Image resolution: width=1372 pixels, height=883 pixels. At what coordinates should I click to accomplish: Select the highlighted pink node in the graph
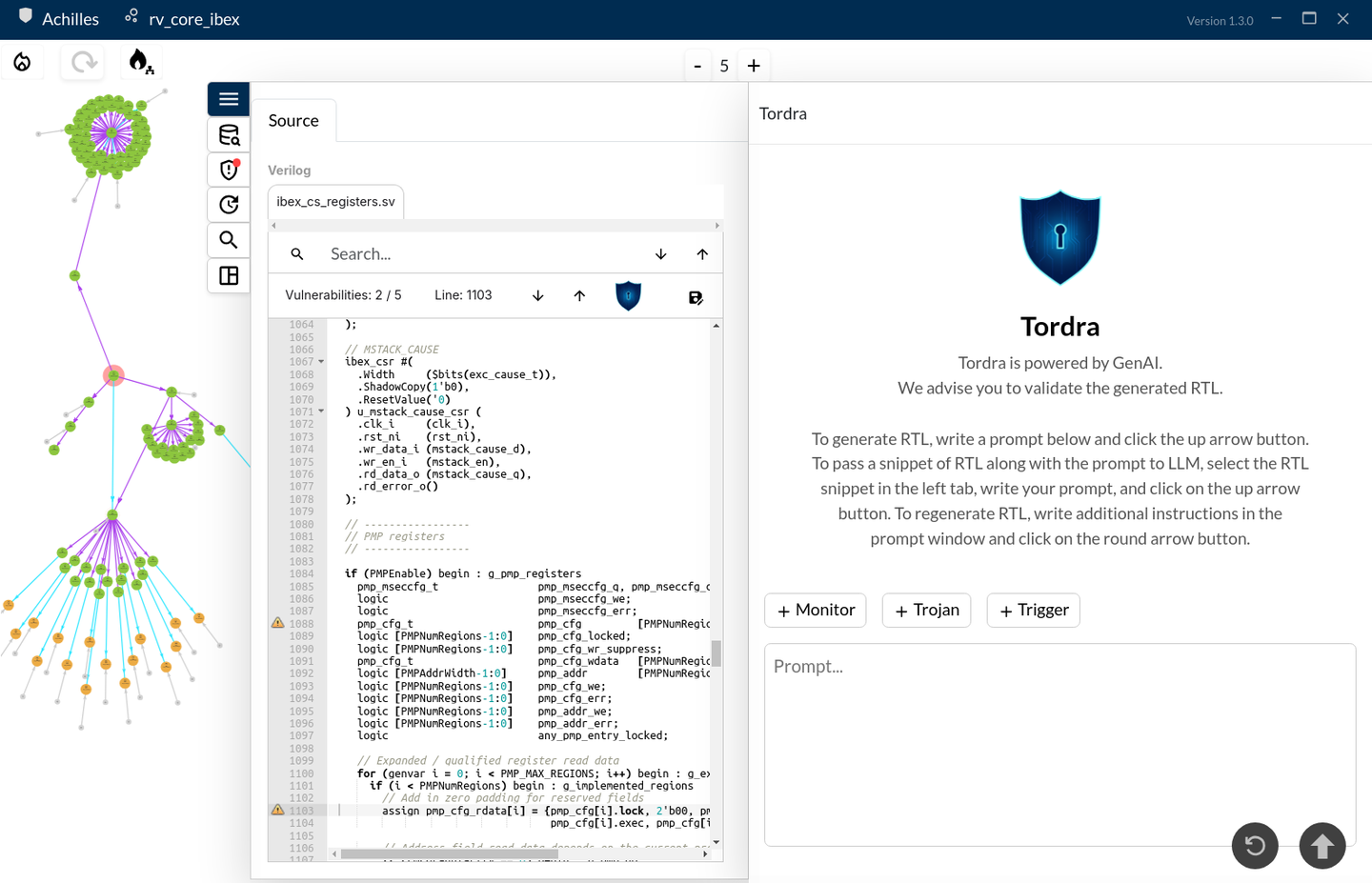point(113,375)
